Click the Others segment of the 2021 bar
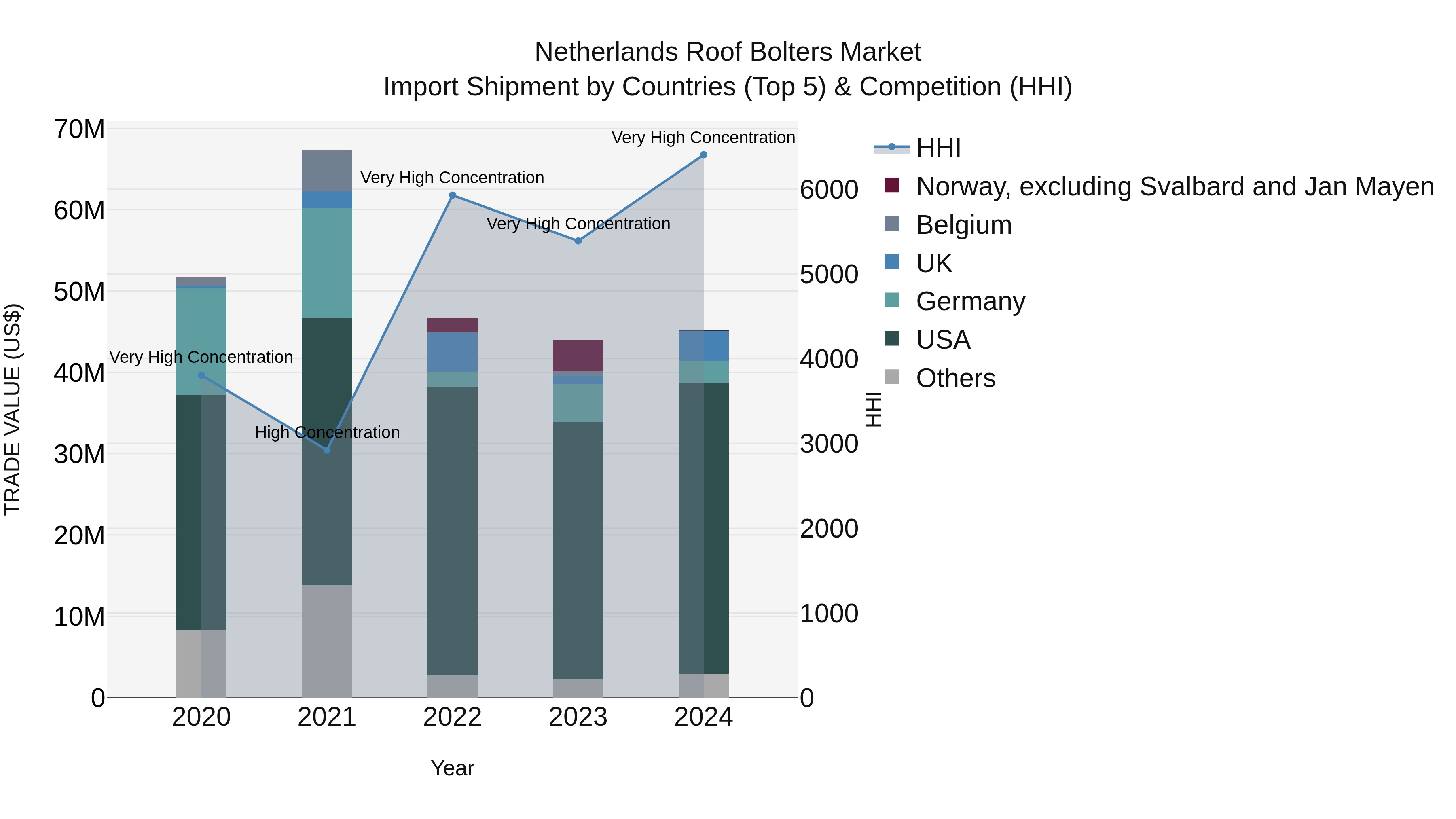The width and height of the screenshot is (1456, 819). coord(327,641)
